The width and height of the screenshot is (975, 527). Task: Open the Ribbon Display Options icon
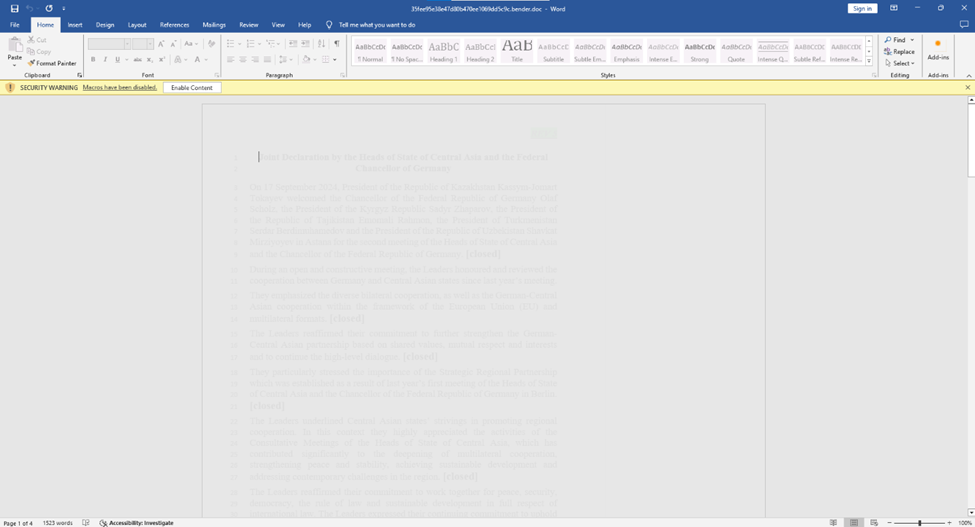[893, 8]
